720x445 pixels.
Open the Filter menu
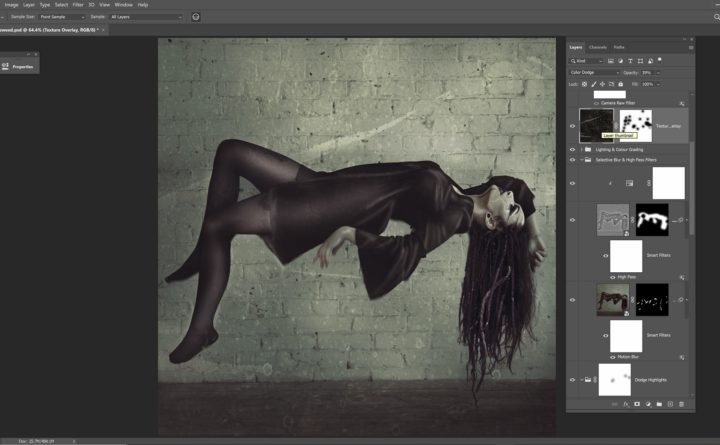[78, 5]
